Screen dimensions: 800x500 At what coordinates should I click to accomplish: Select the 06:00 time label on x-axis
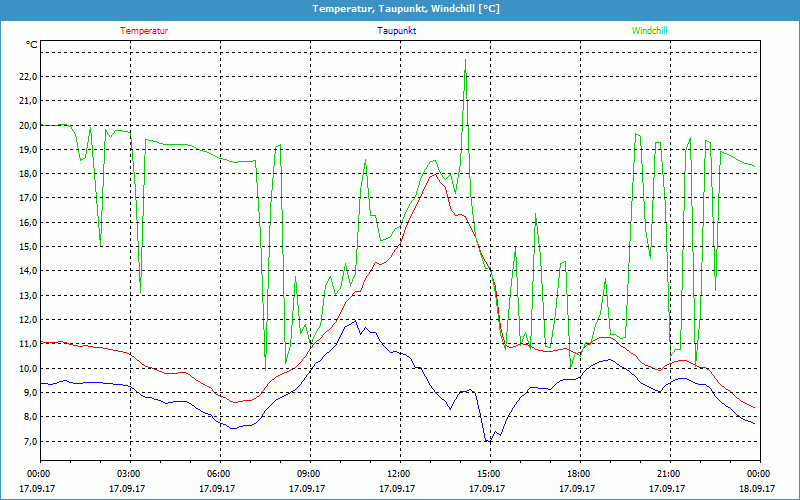(218, 474)
